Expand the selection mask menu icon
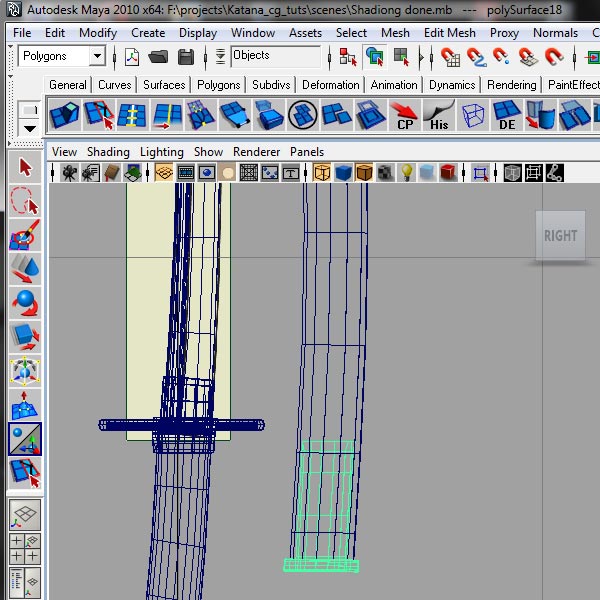The width and height of the screenshot is (600, 600). click(220, 57)
